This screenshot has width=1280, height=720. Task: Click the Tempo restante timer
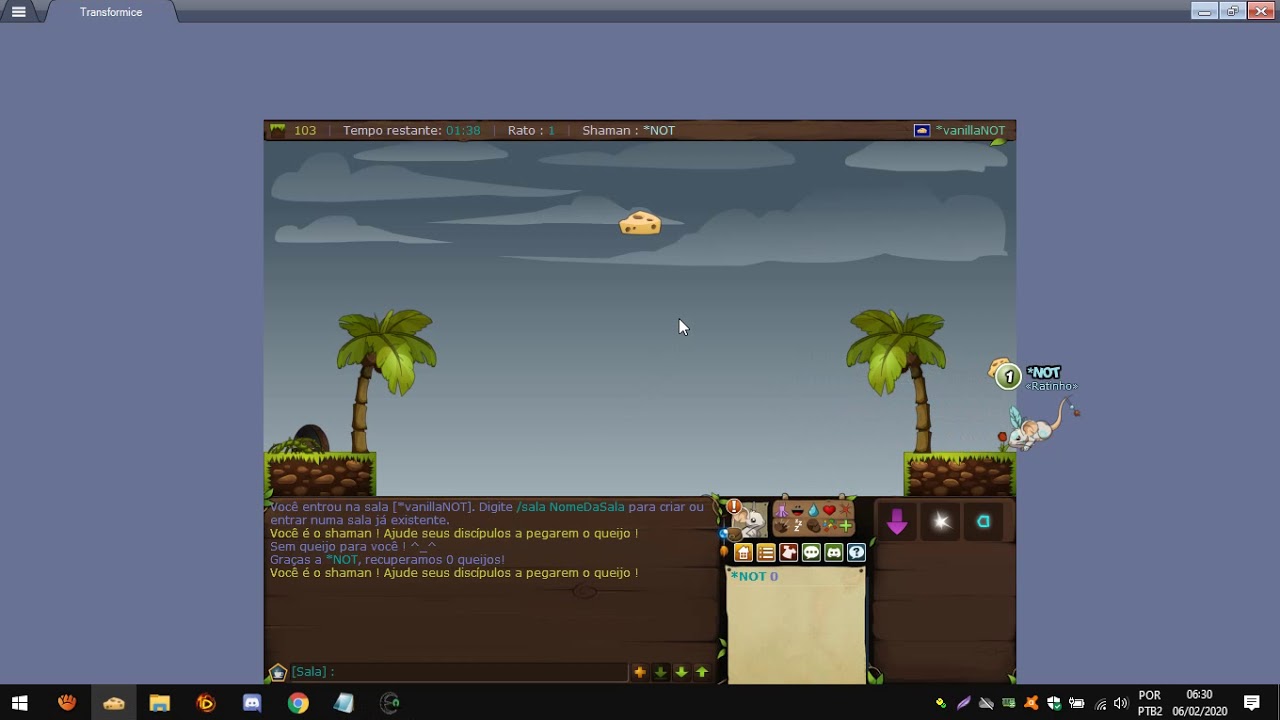coord(411,130)
